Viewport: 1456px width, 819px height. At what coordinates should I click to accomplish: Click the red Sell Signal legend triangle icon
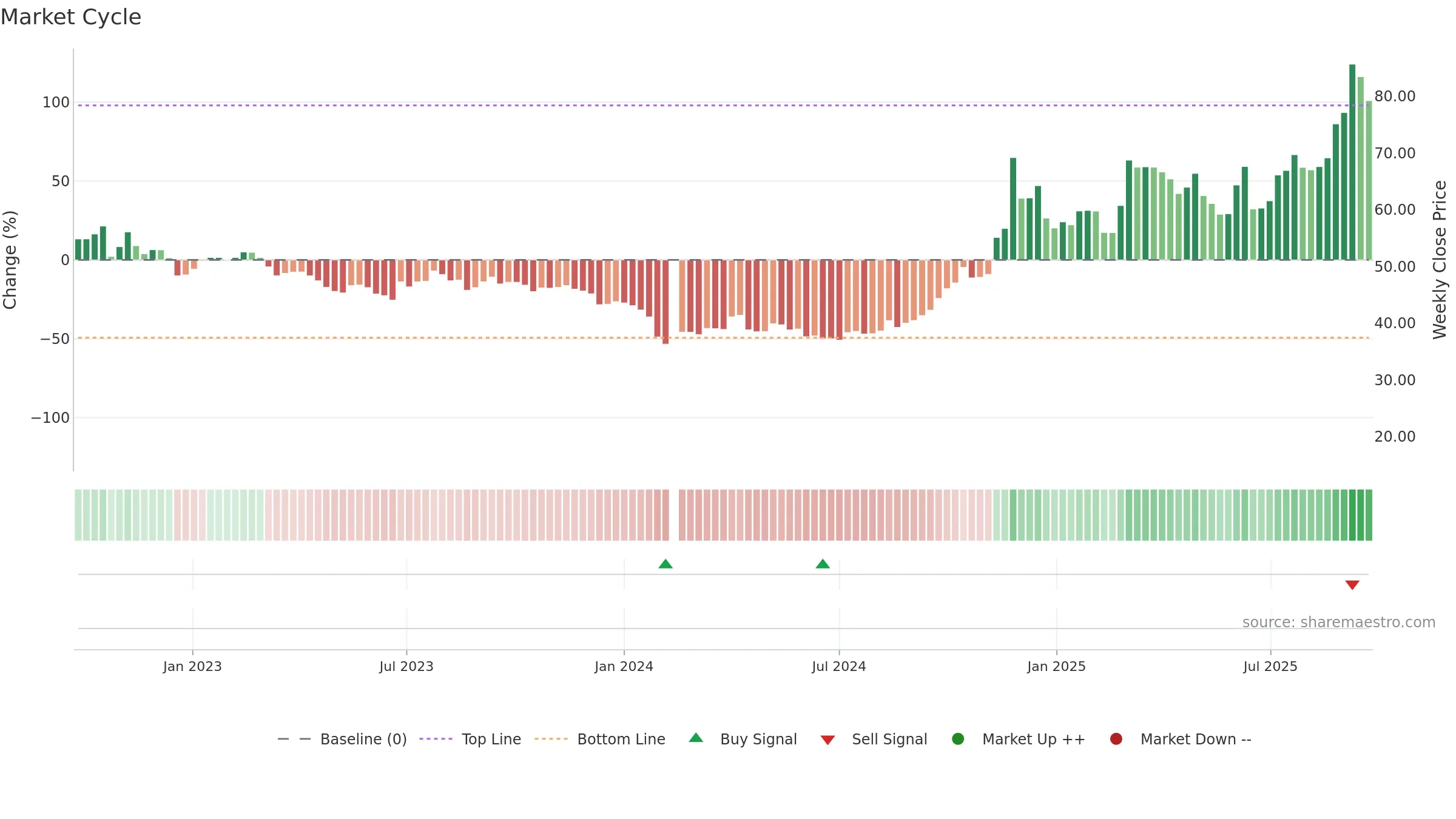click(x=827, y=740)
